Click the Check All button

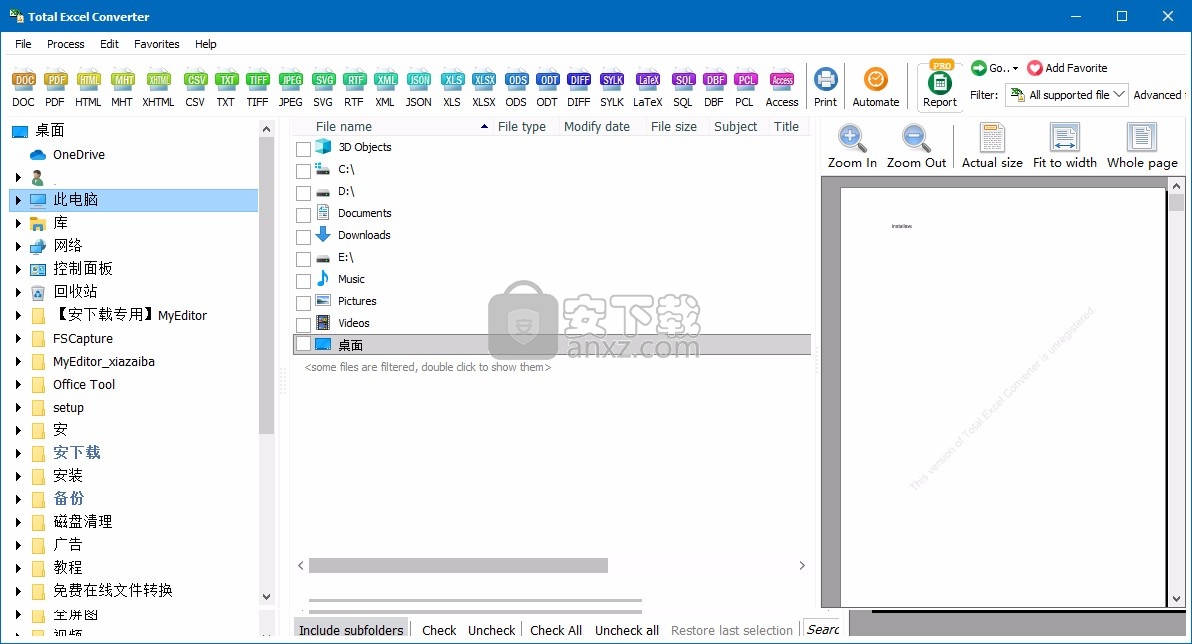tap(556, 630)
